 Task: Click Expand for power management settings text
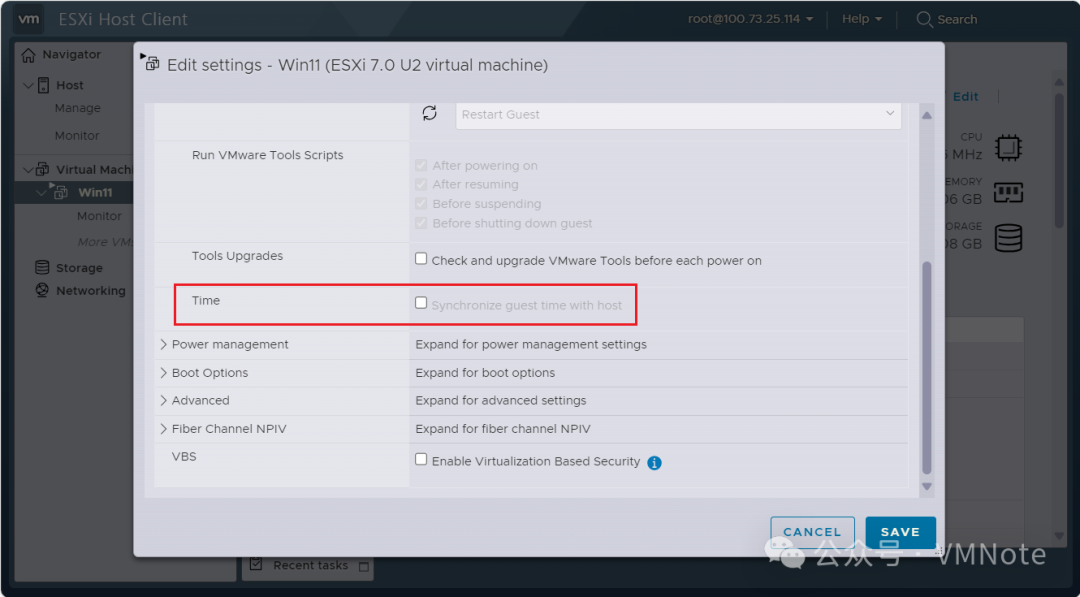pos(531,344)
